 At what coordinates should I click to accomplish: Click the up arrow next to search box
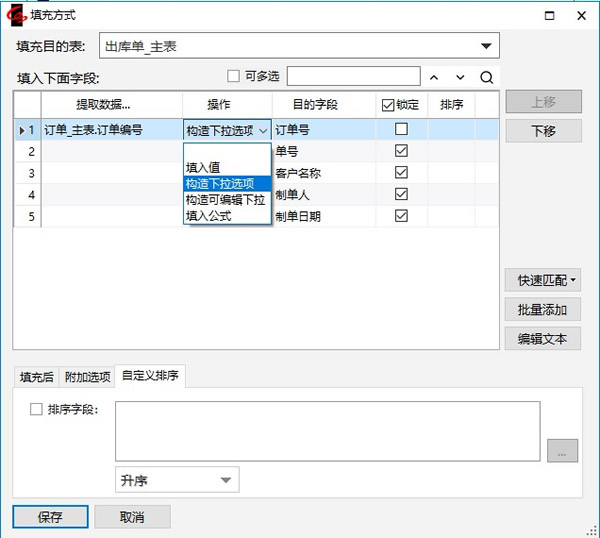tap(434, 77)
